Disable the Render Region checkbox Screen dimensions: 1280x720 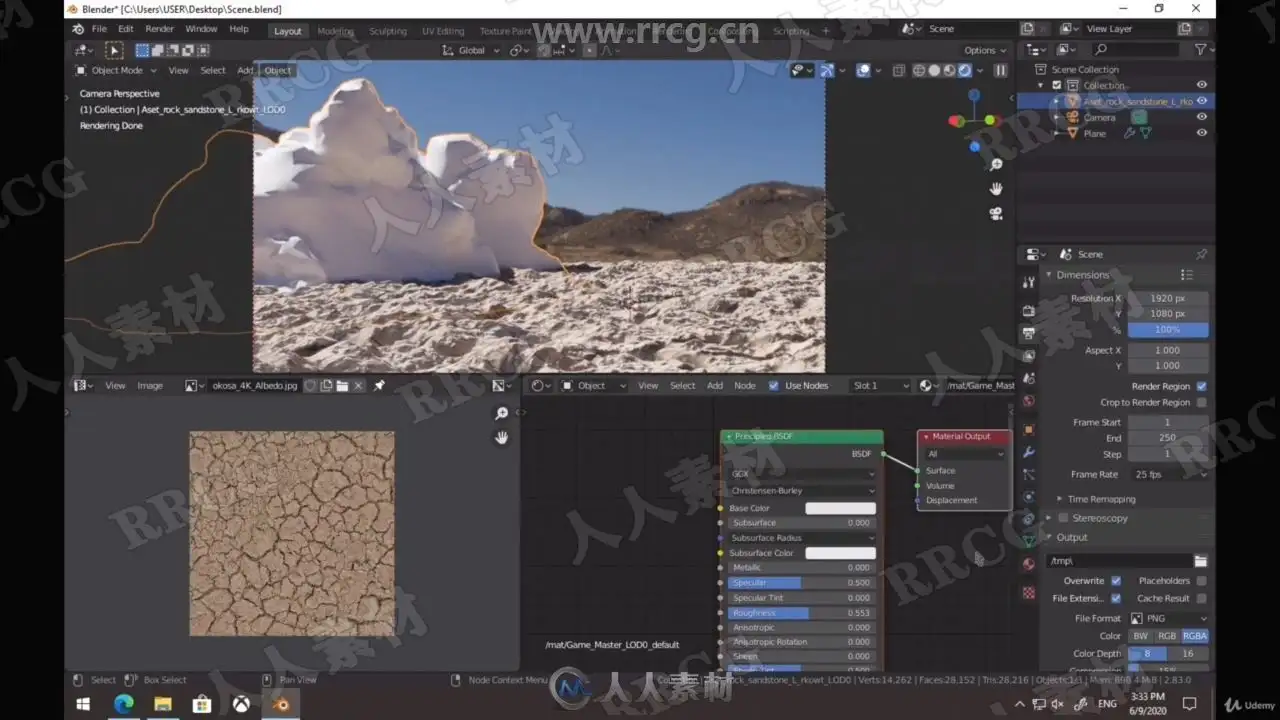click(x=1201, y=386)
